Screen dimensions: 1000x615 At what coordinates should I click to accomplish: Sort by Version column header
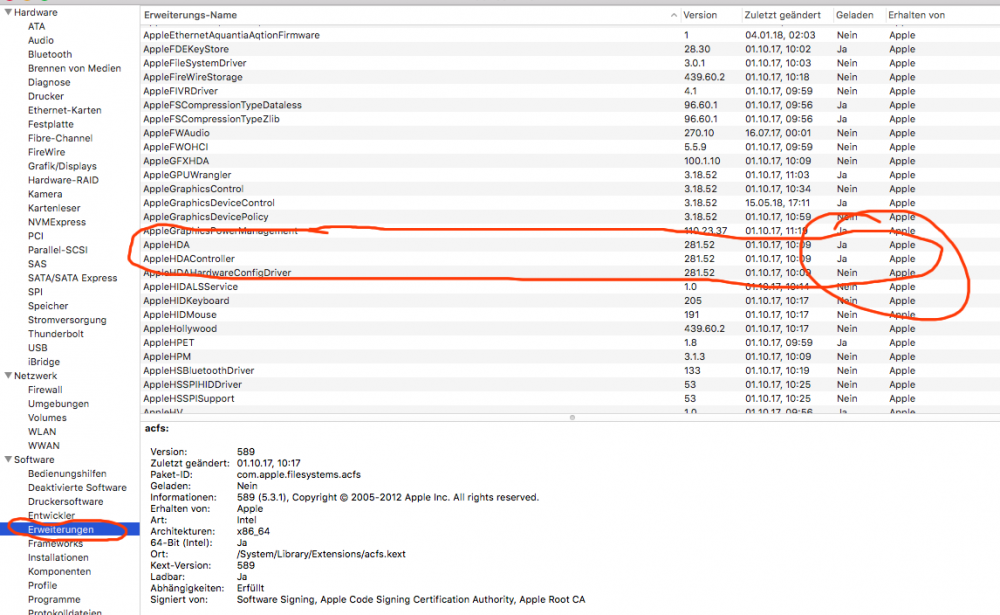tap(700, 15)
